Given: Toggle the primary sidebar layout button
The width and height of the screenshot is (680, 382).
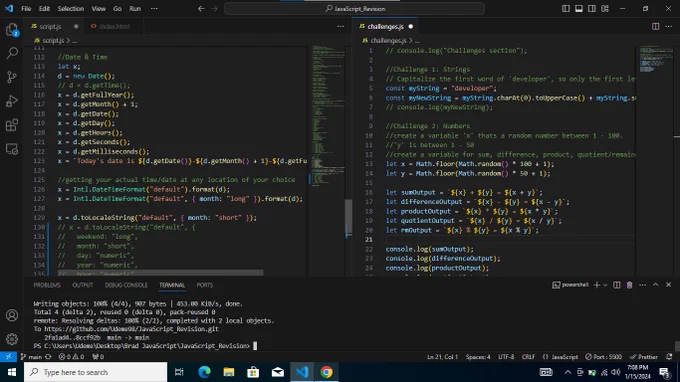Looking at the screenshot, I should click(x=566, y=9).
